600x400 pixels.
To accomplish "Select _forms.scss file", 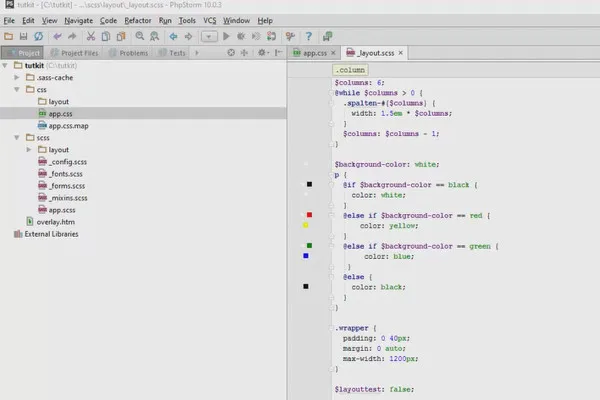I will [x=62, y=186].
